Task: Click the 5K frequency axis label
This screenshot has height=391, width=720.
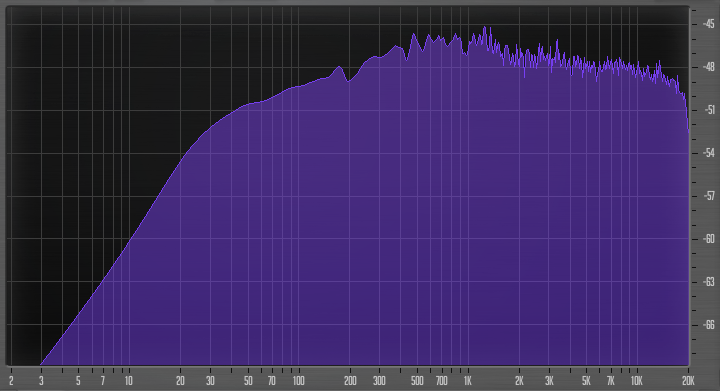Action: tap(586, 380)
